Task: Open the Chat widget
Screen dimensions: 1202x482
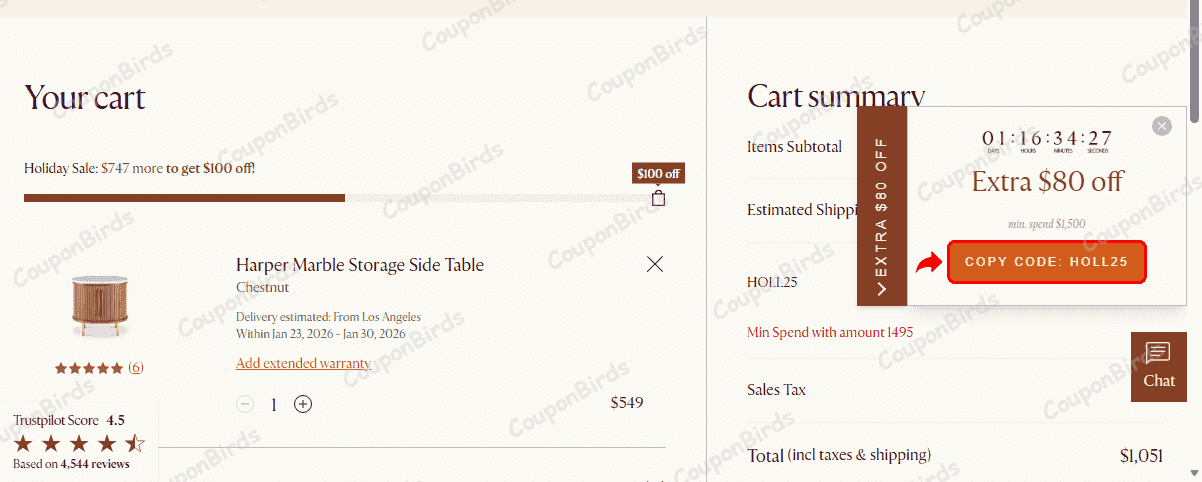Action: (x=1159, y=367)
